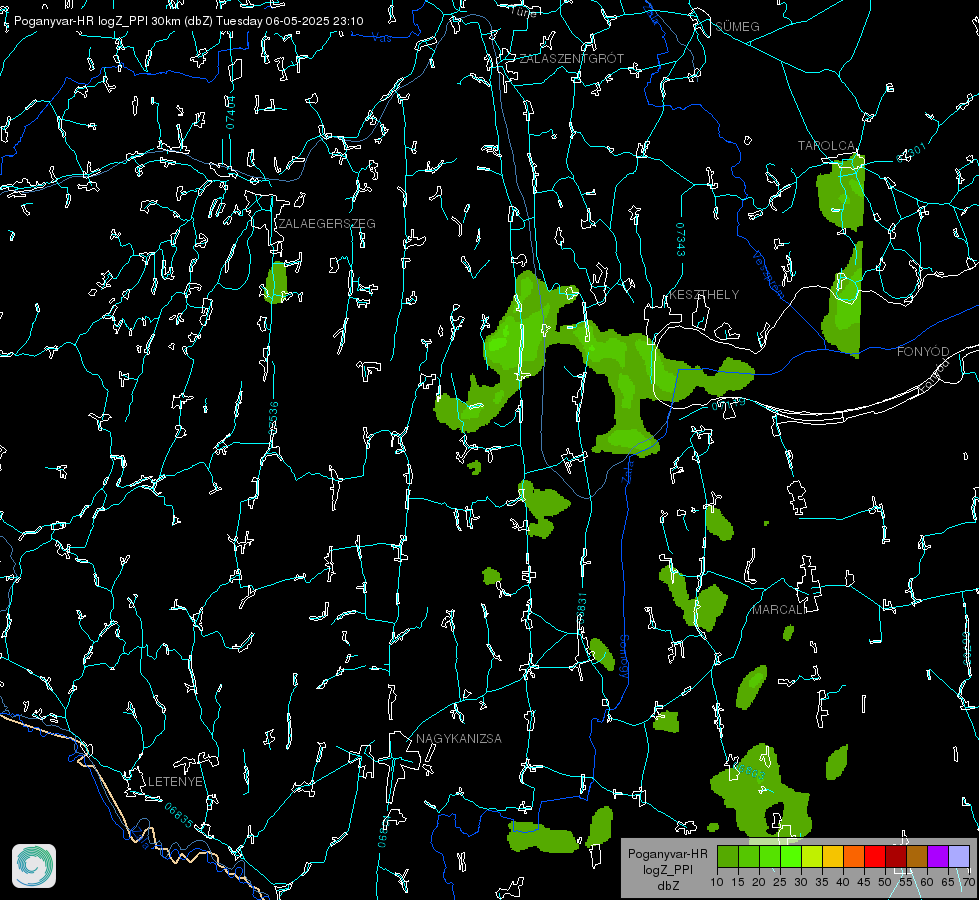The image size is (979, 900).
Task: Click the logZ_PPI label in legend
Action: [667, 869]
